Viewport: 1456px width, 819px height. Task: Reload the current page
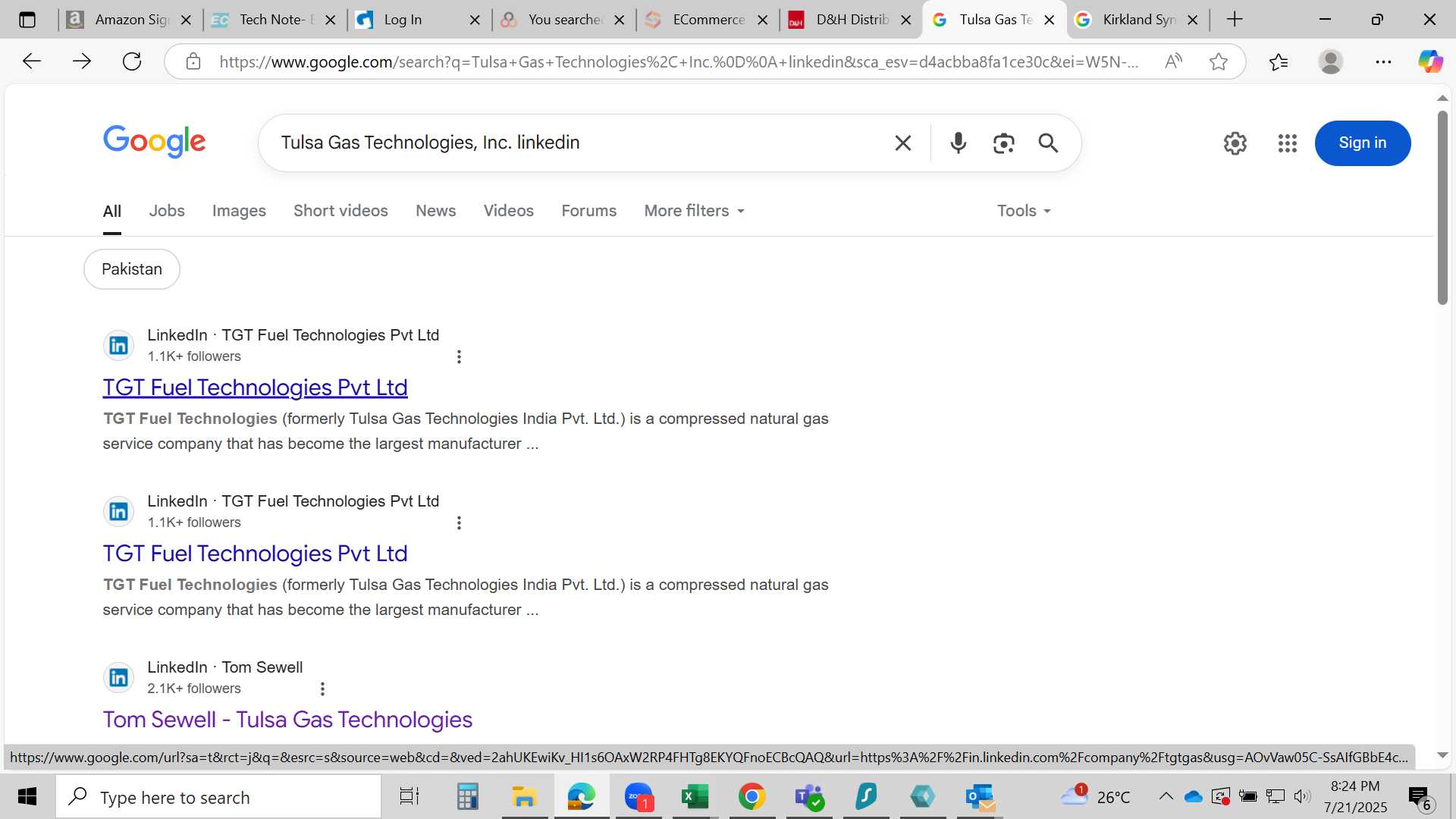coord(132,61)
